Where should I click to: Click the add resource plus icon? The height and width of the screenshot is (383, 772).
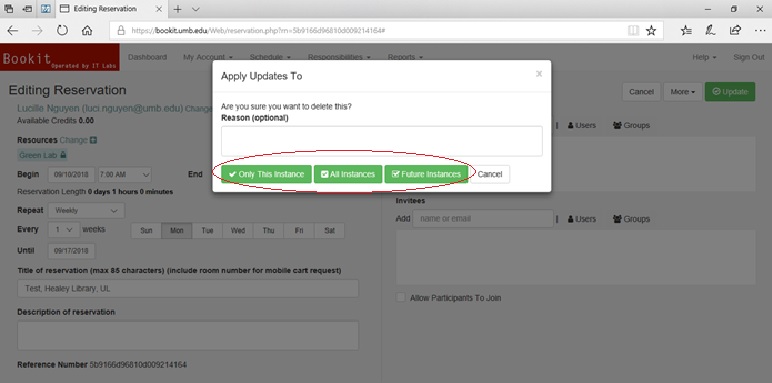[94, 140]
